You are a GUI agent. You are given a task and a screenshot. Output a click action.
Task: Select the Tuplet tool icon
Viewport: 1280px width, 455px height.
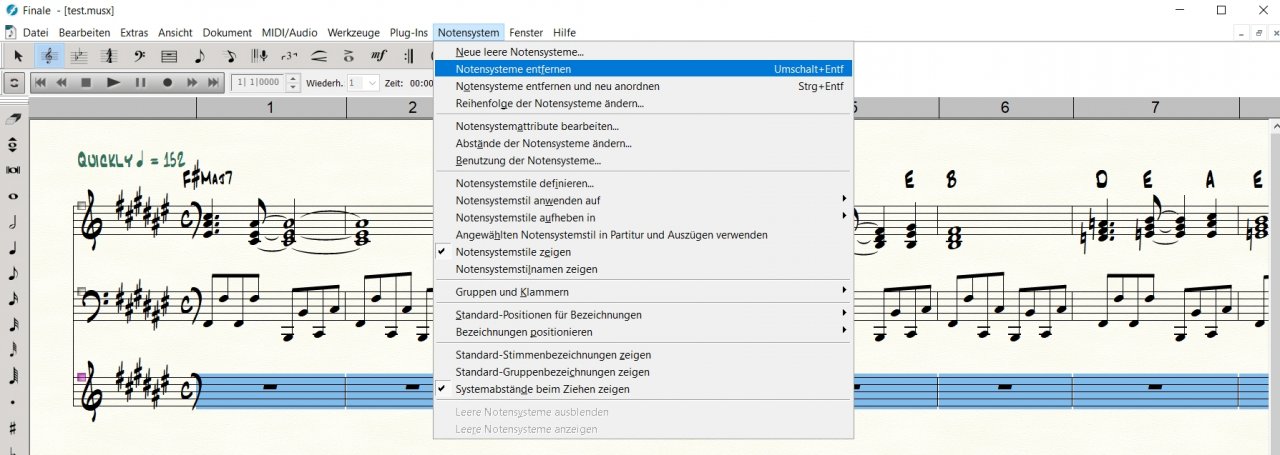coord(289,56)
